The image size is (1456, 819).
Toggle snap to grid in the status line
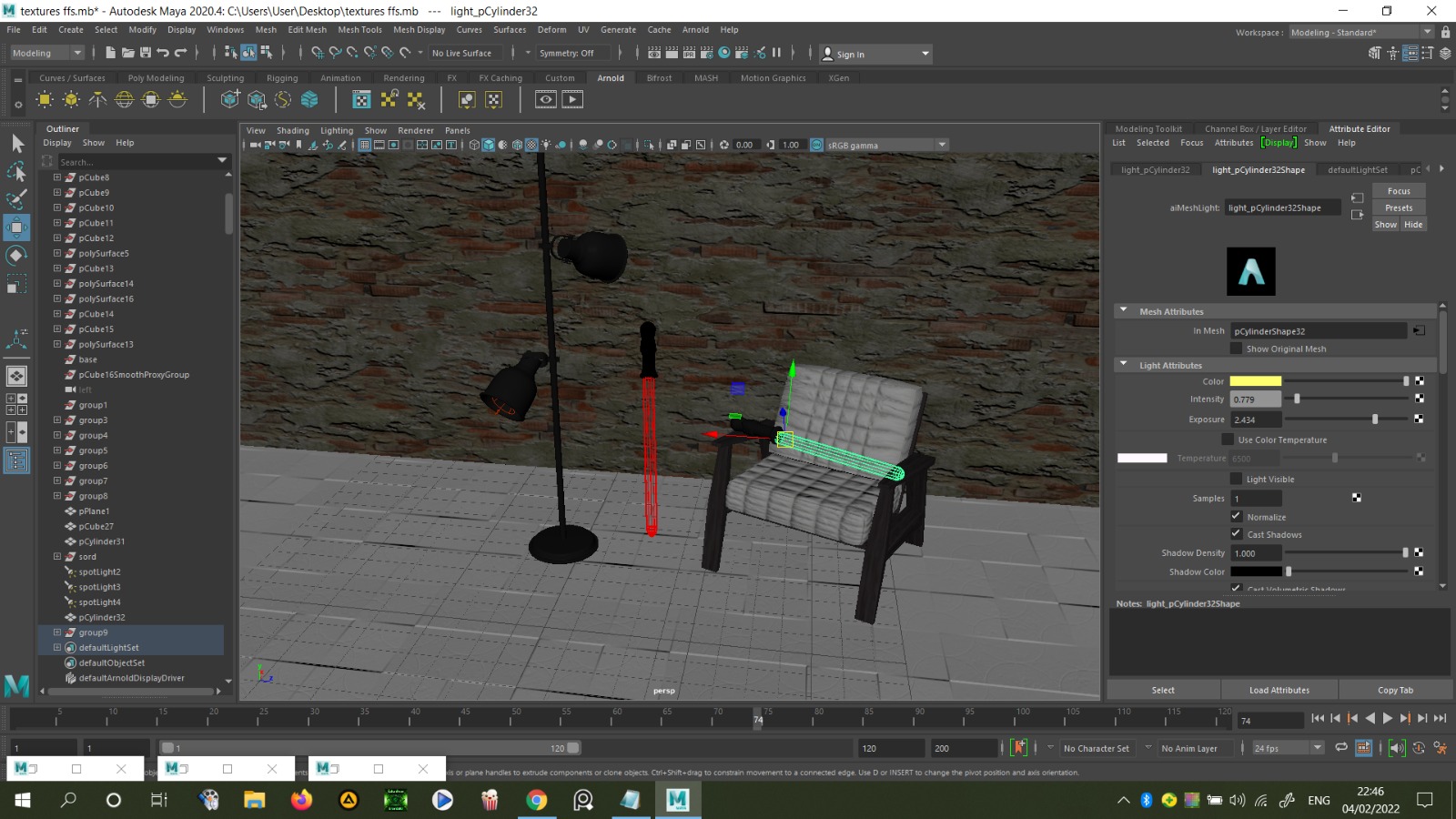point(317,54)
